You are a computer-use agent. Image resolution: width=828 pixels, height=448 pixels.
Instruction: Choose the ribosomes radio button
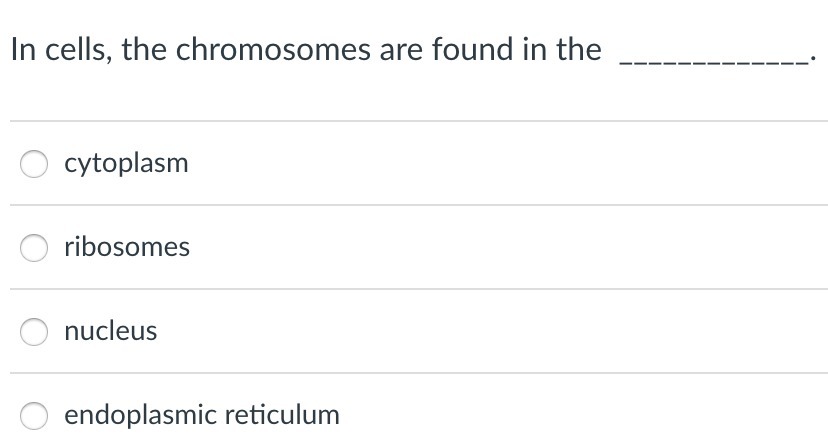point(35,248)
